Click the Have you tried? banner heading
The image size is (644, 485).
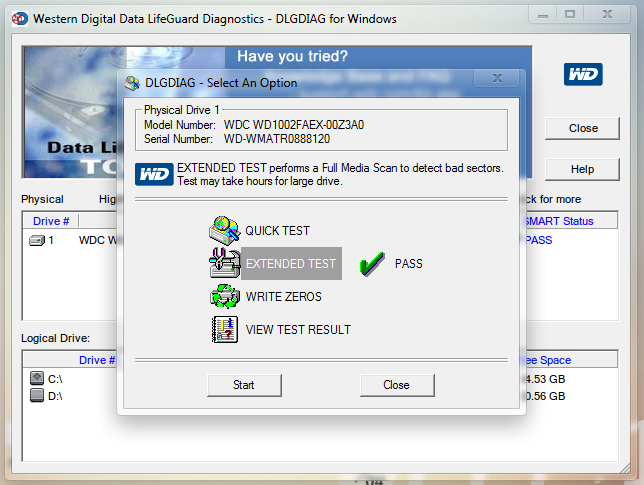pyautogui.click(x=292, y=56)
